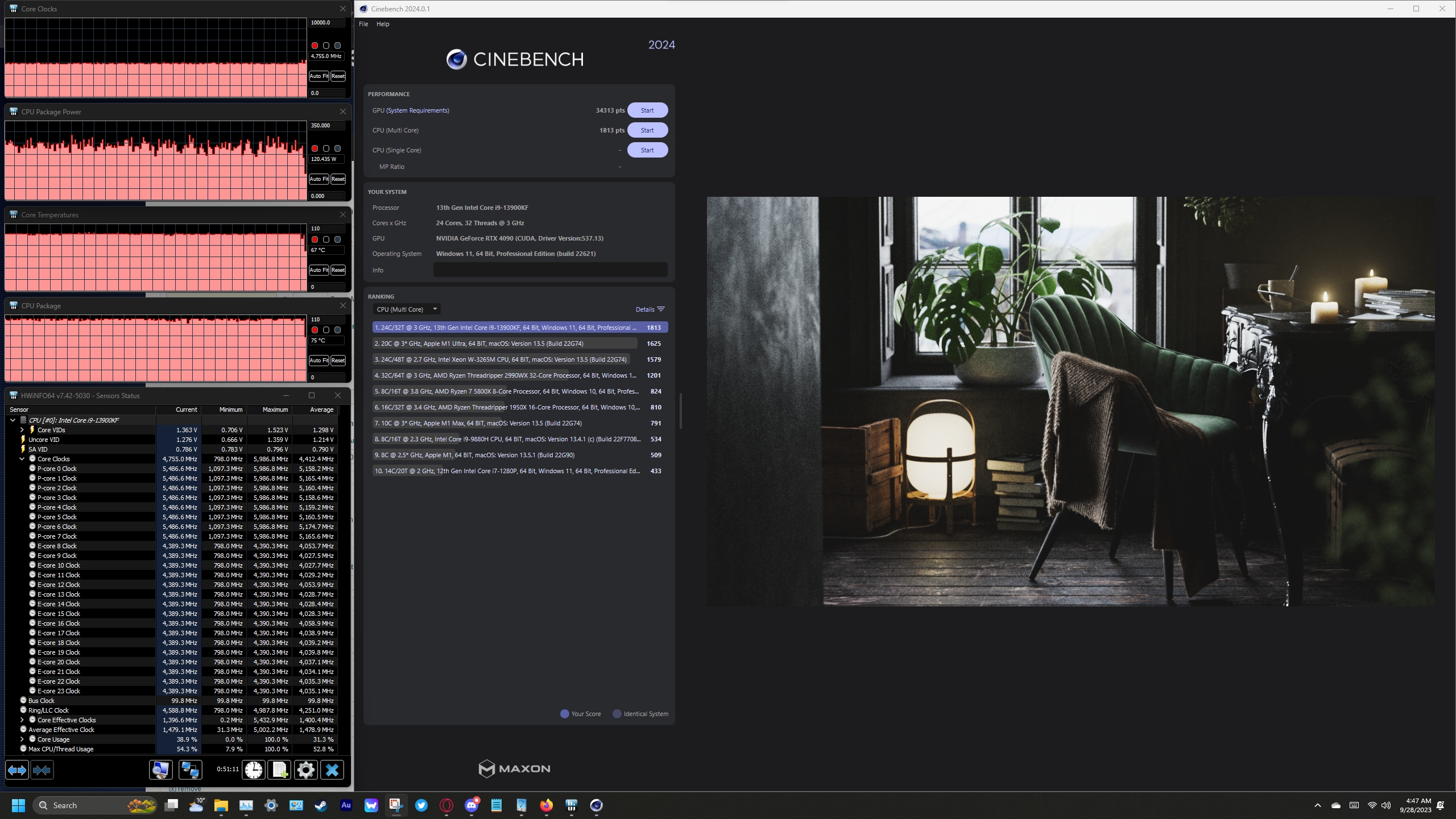
Task: Expand the Core VIDs tree row
Action: (x=22, y=430)
